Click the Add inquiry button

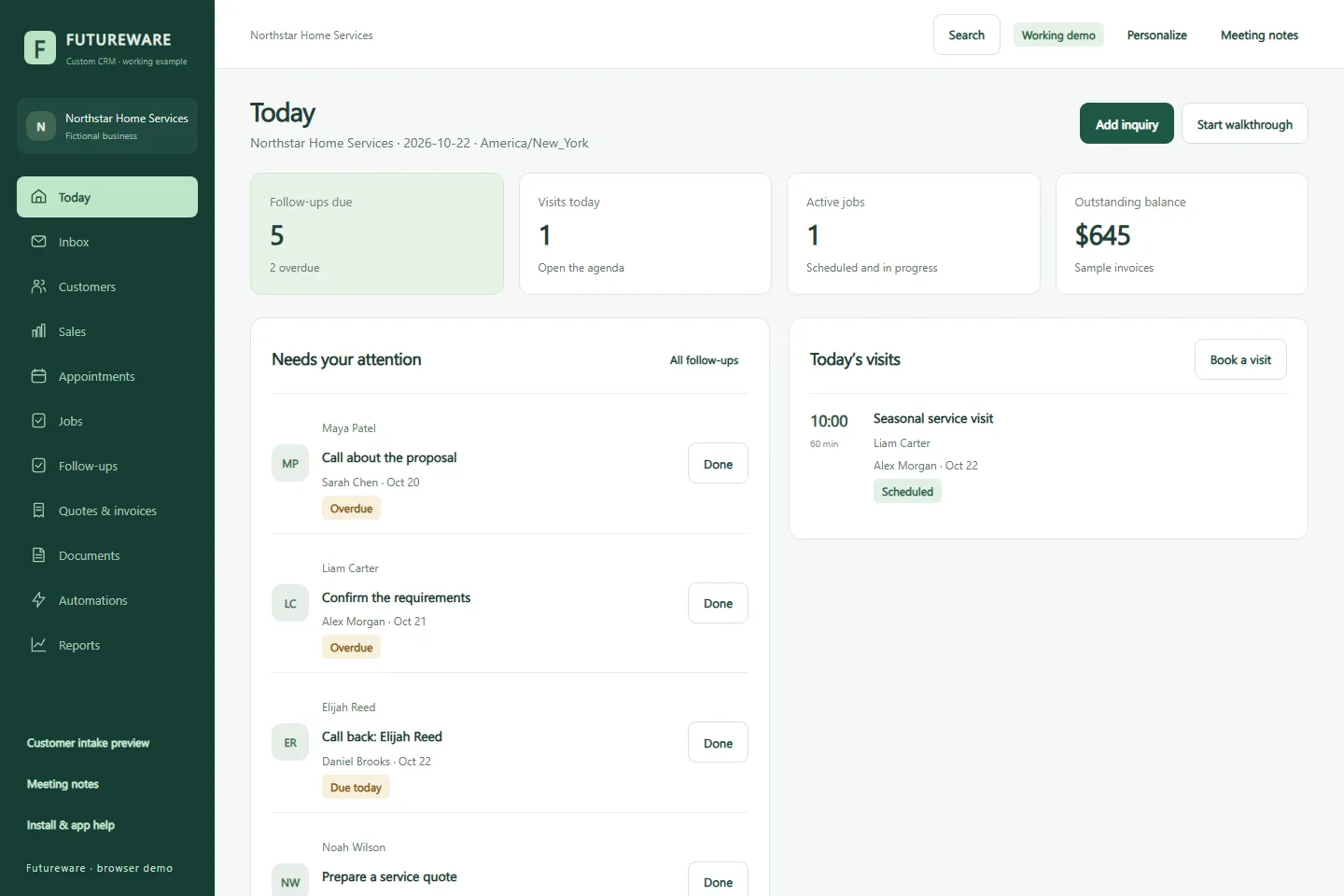point(1127,123)
